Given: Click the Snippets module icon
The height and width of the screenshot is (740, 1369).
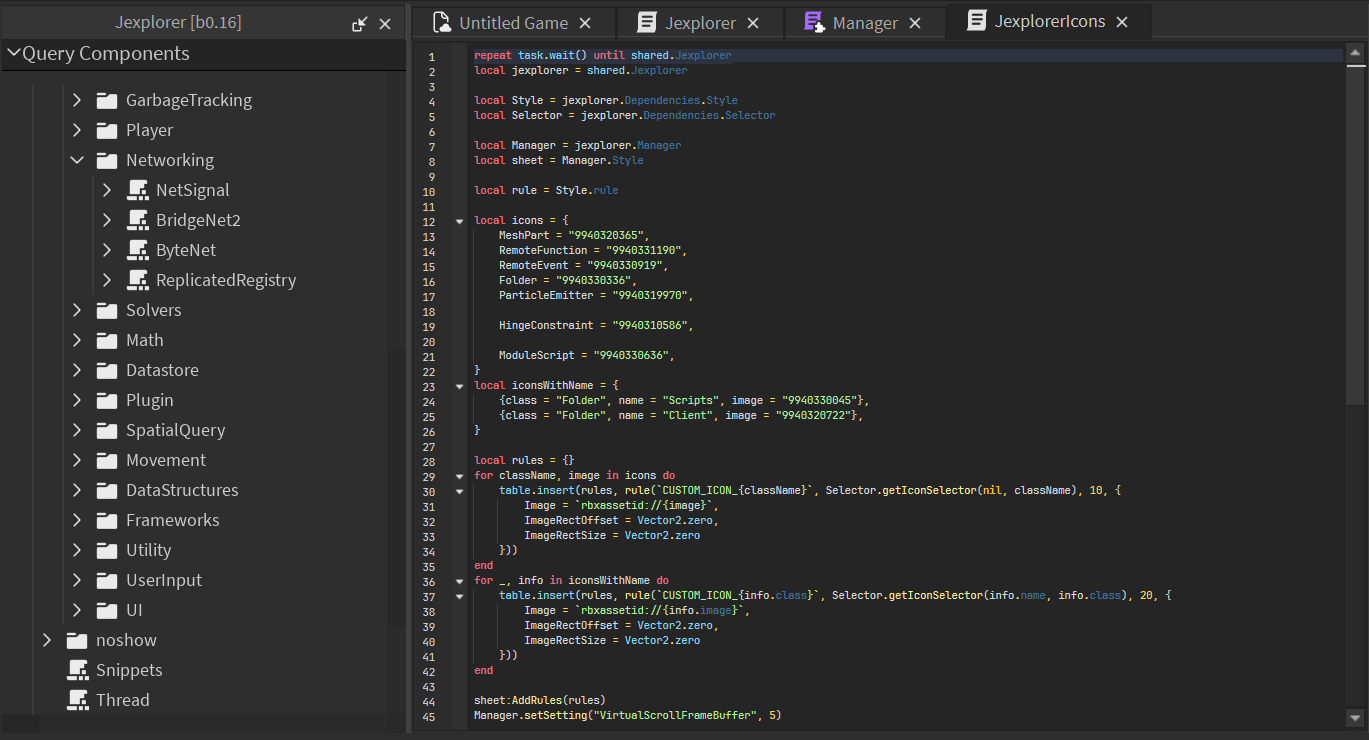Looking at the screenshot, I should pyautogui.click(x=78, y=670).
